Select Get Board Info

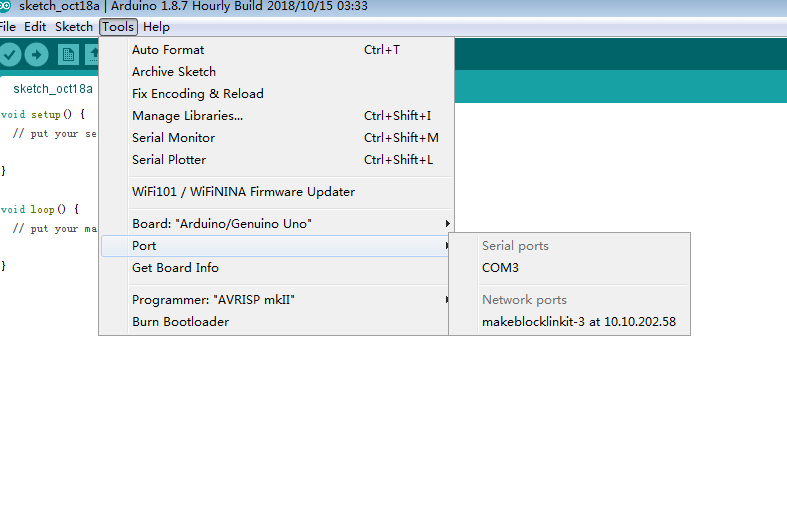tap(275, 268)
